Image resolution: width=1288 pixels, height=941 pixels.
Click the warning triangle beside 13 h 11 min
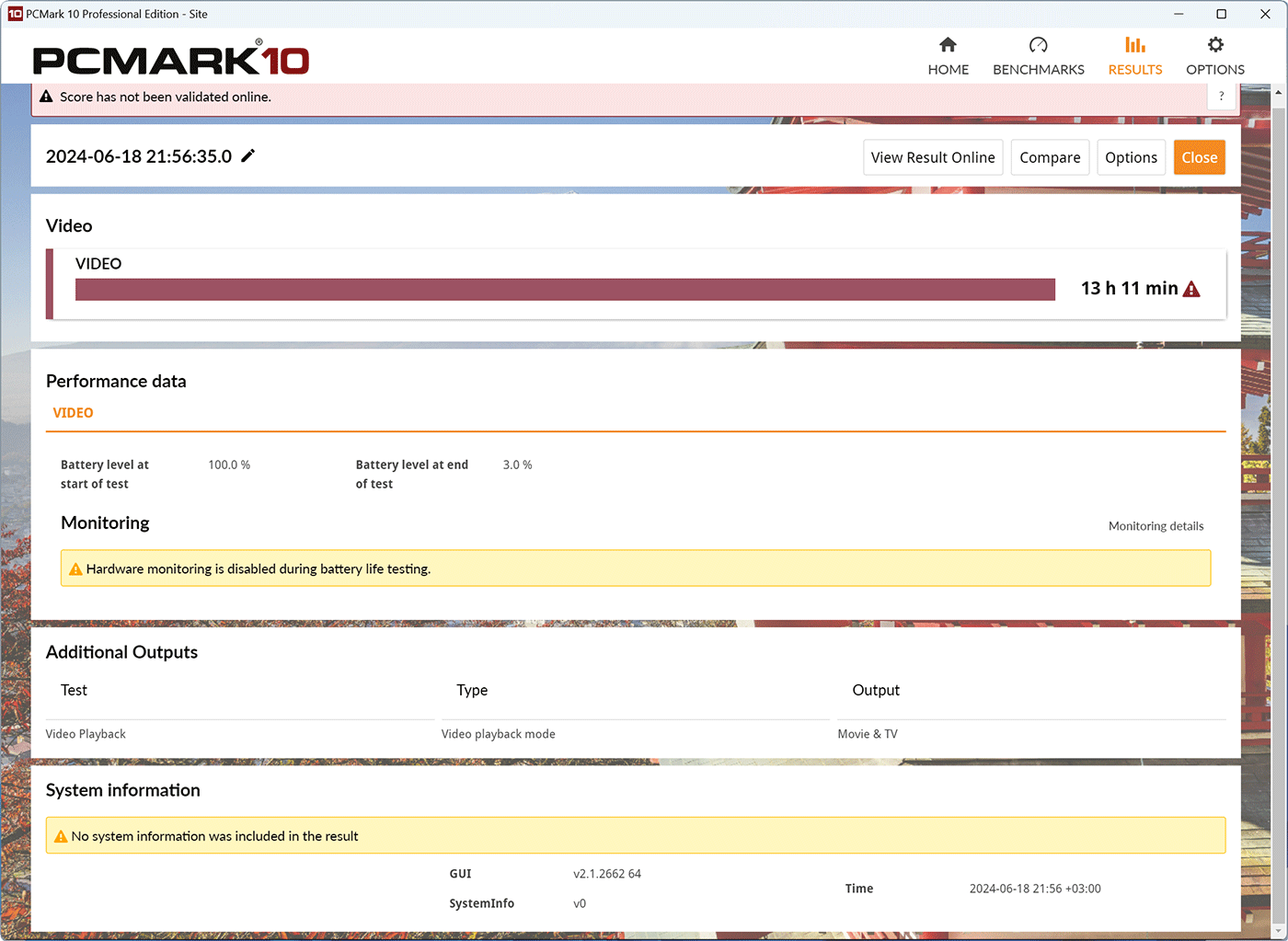[x=1191, y=289]
